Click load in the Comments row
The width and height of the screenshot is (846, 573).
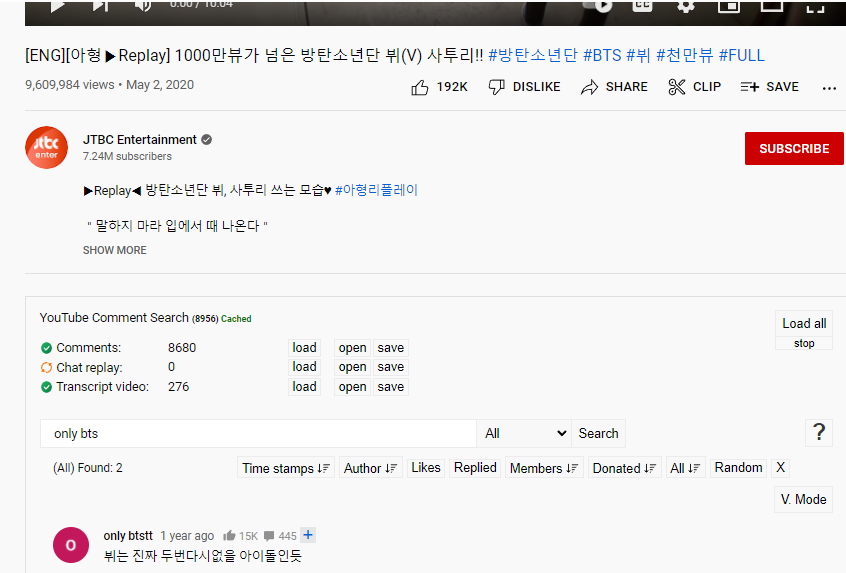[304, 348]
